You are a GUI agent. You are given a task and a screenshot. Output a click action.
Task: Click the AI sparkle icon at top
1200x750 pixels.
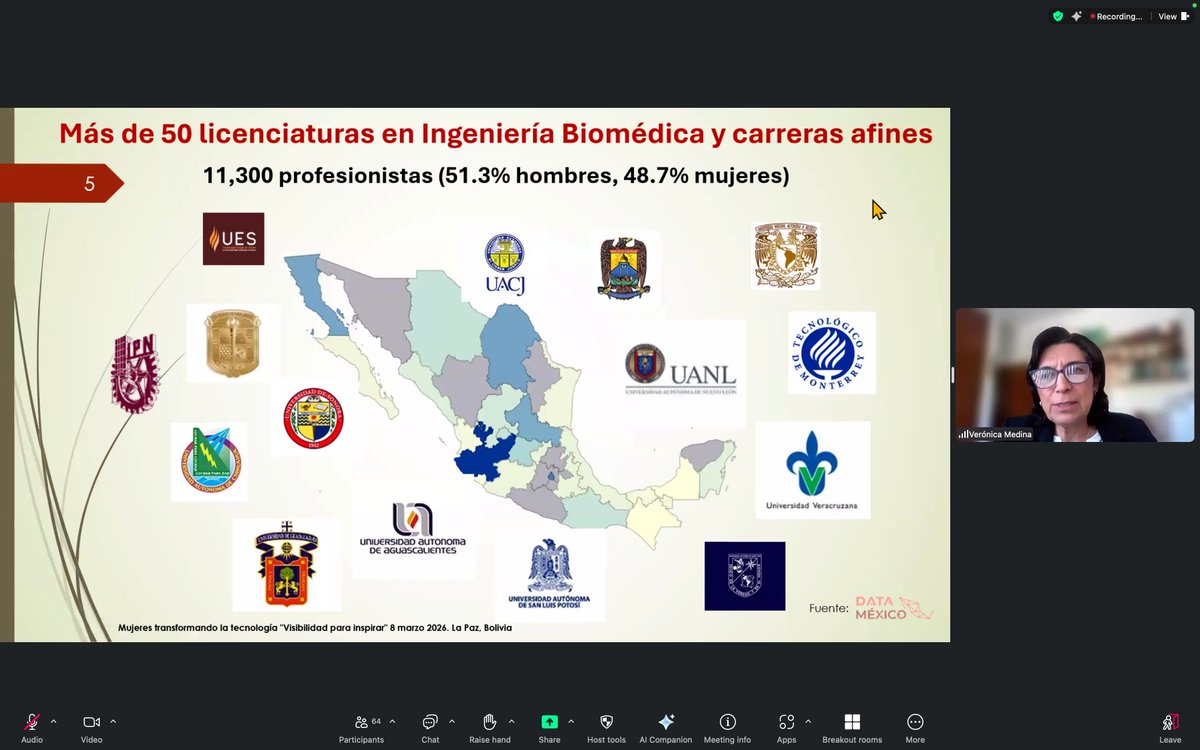tap(1076, 16)
